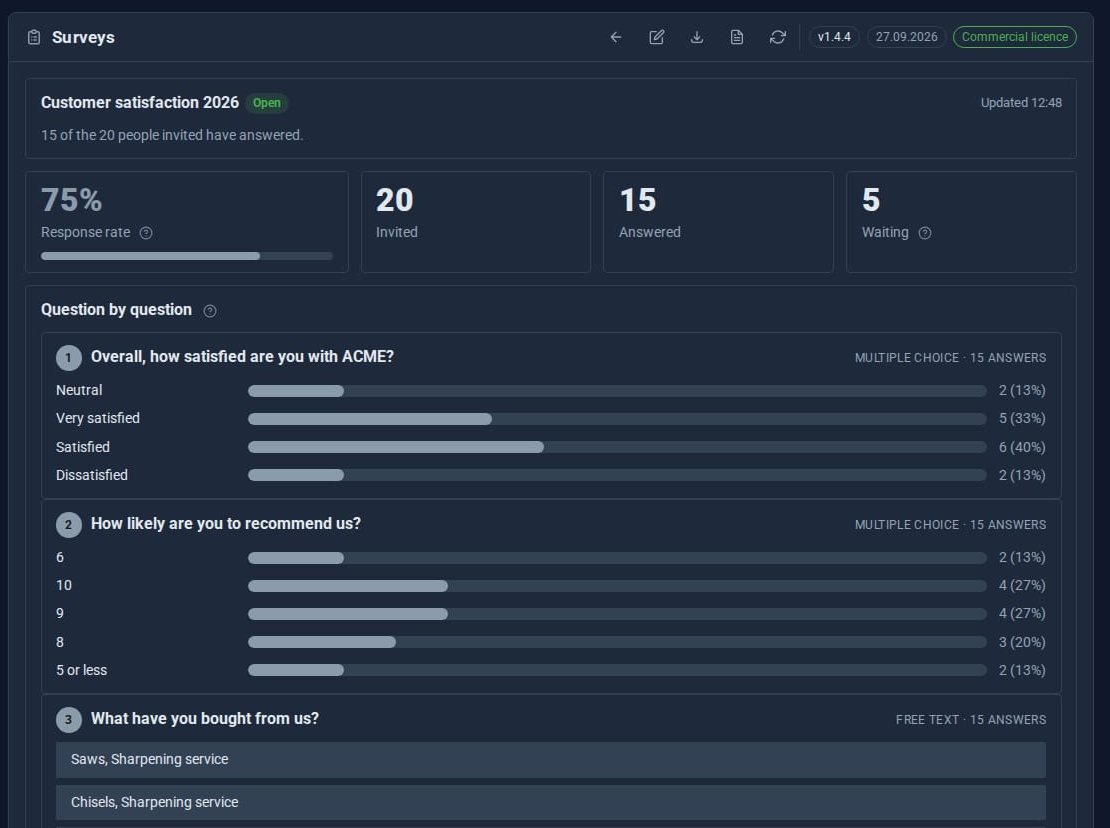Viewport: 1110px width, 828px height.
Task: Click 'How likely are you to recommend us?'
Action: coord(226,524)
